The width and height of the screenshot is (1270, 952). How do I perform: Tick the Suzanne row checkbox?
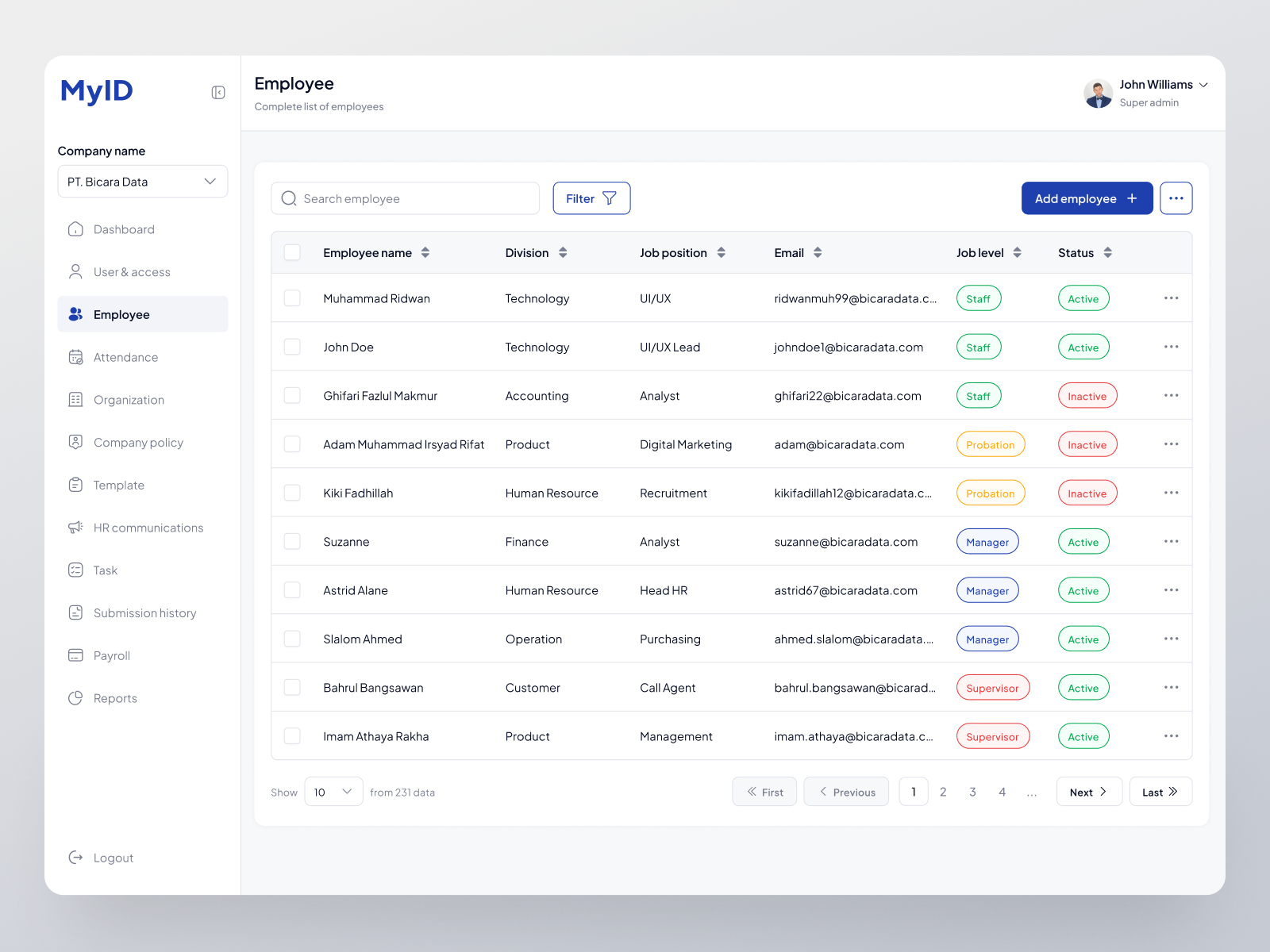(x=292, y=541)
